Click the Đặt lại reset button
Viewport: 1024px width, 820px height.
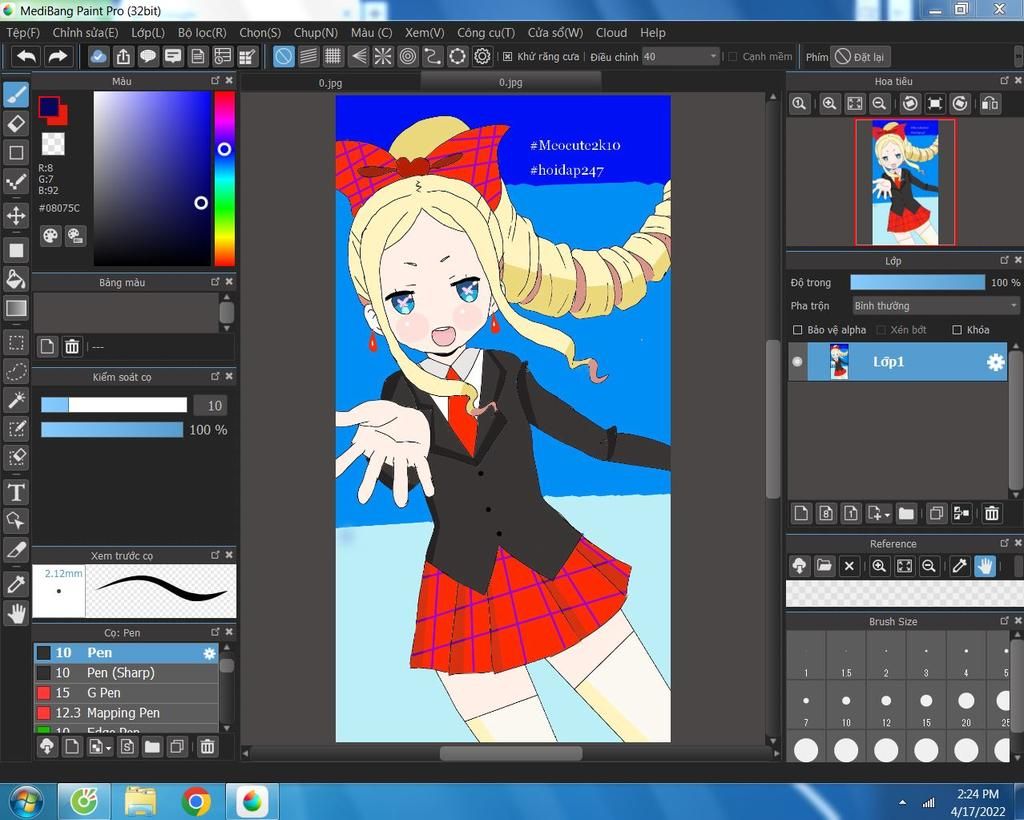coord(860,57)
